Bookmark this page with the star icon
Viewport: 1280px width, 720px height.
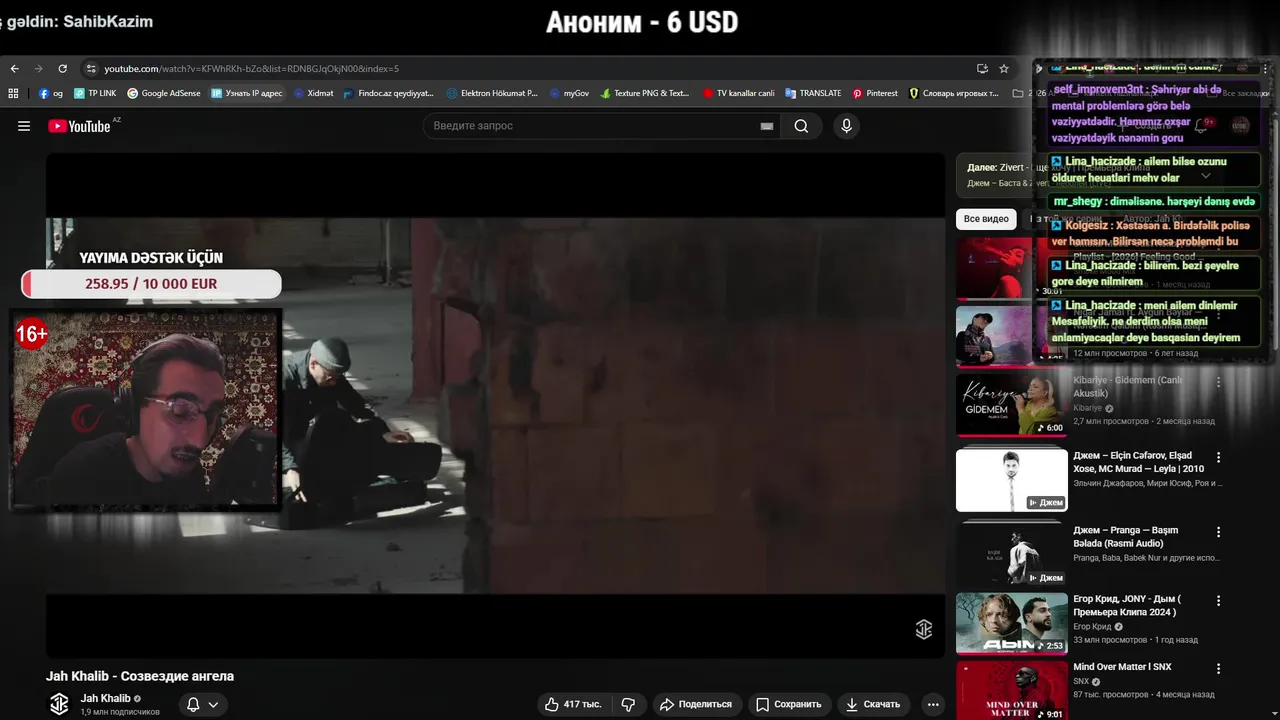point(1004,69)
